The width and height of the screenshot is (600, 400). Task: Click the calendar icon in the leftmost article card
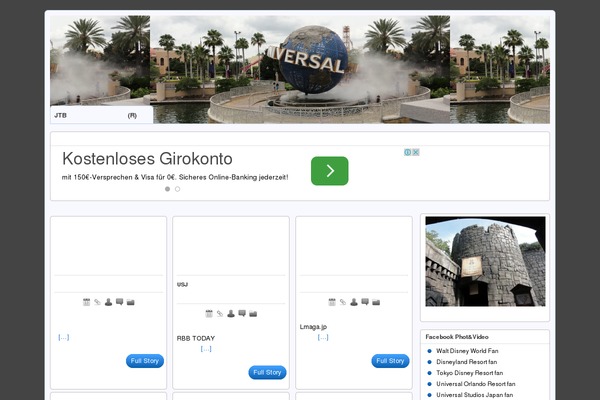pos(86,302)
